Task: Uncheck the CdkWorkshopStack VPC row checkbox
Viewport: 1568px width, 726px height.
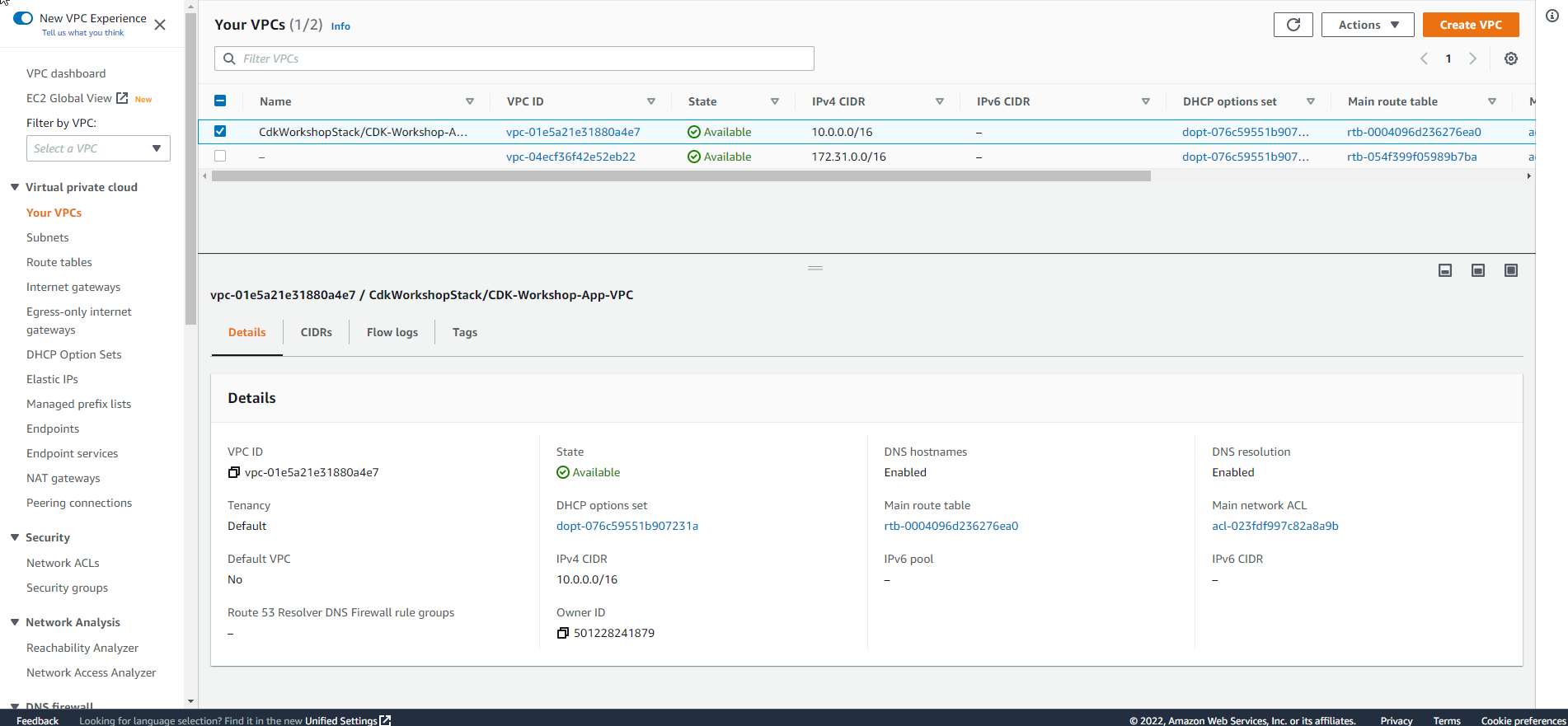Action: click(x=220, y=131)
